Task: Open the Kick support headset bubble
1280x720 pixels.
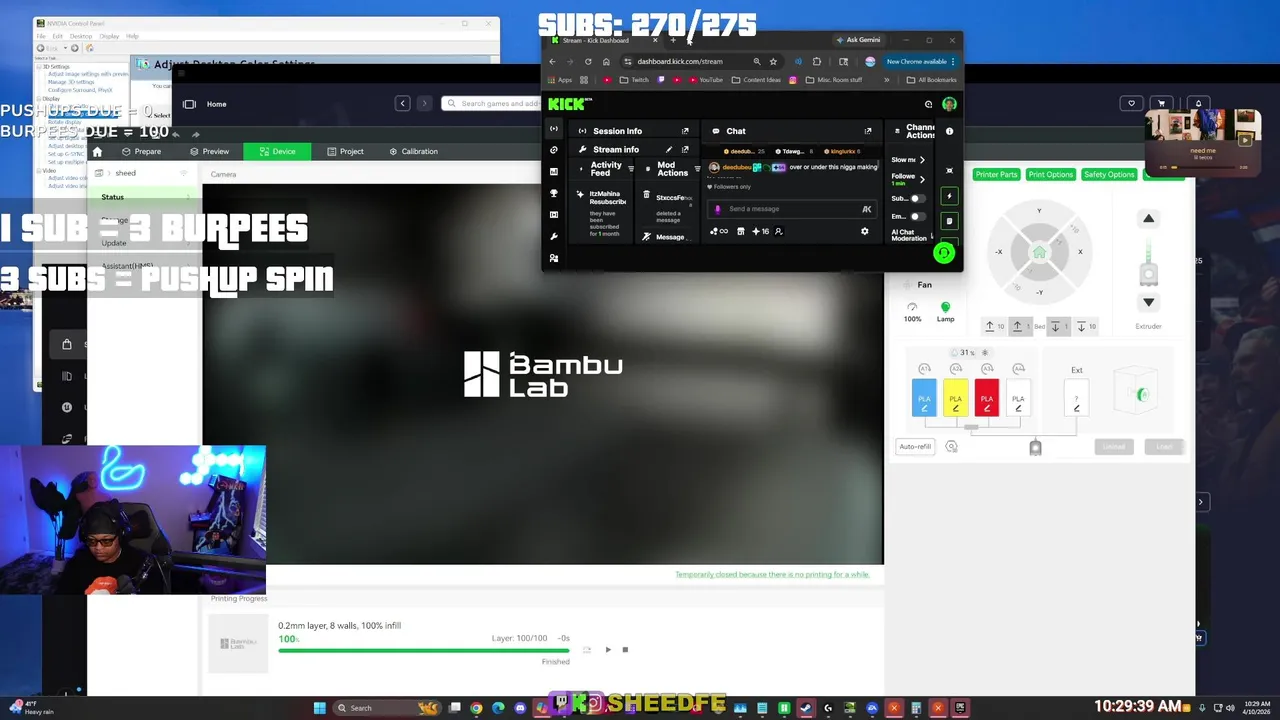Action: click(943, 253)
